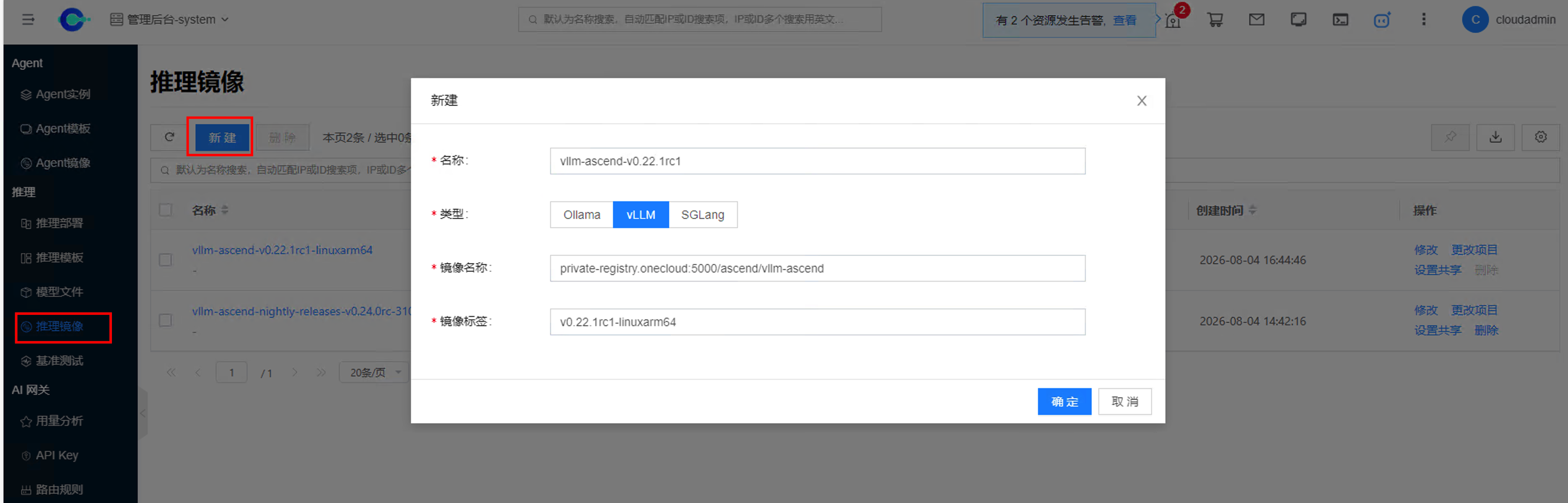The width and height of the screenshot is (1568, 503).
Task: Click the download export icon
Action: (x=1495, y=137)
